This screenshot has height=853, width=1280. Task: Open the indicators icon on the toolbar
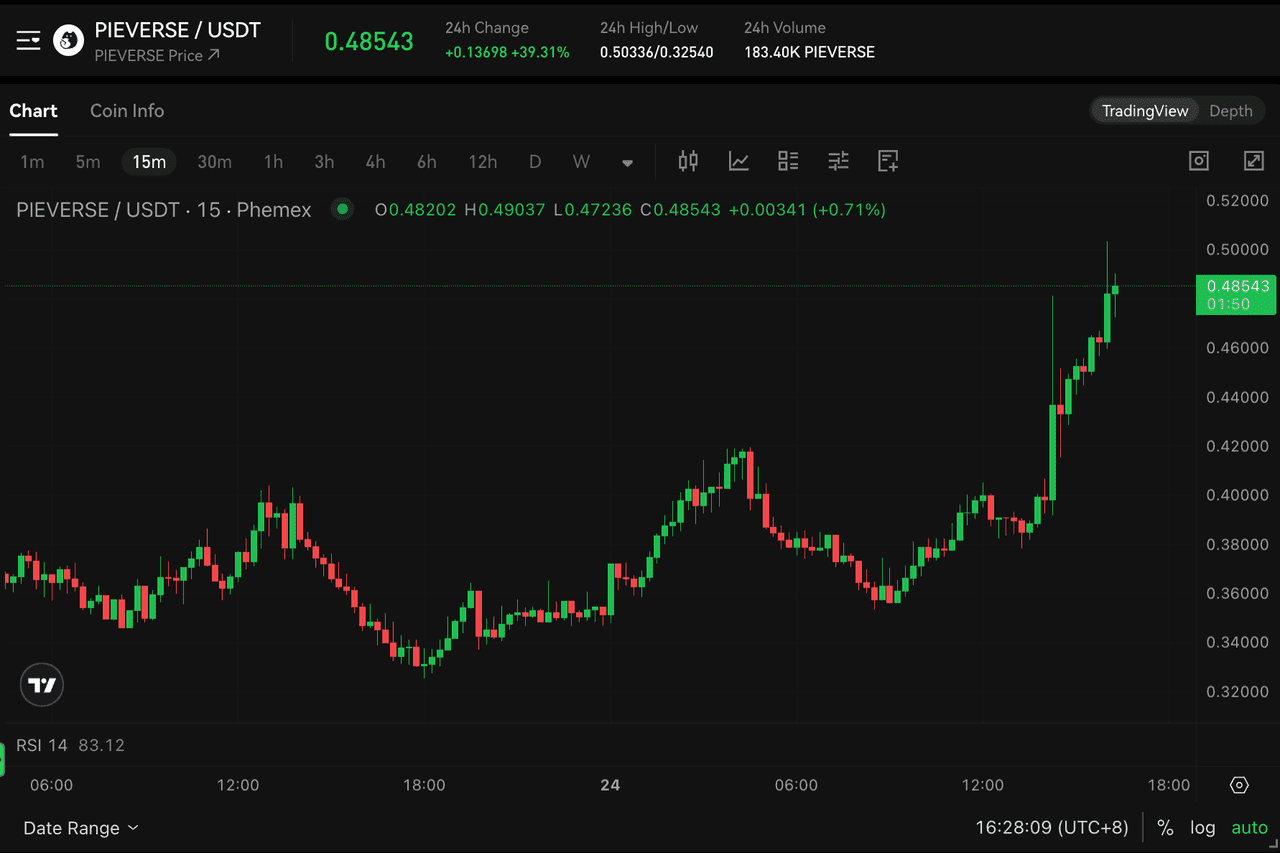tap(738, 161)
